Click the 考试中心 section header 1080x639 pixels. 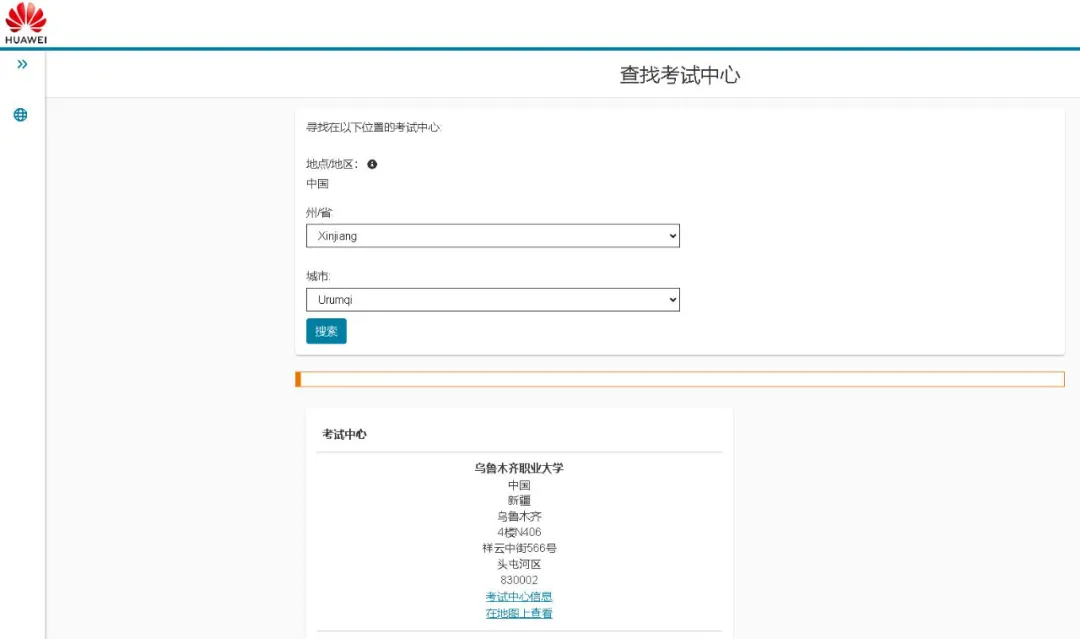click(344, 434)
